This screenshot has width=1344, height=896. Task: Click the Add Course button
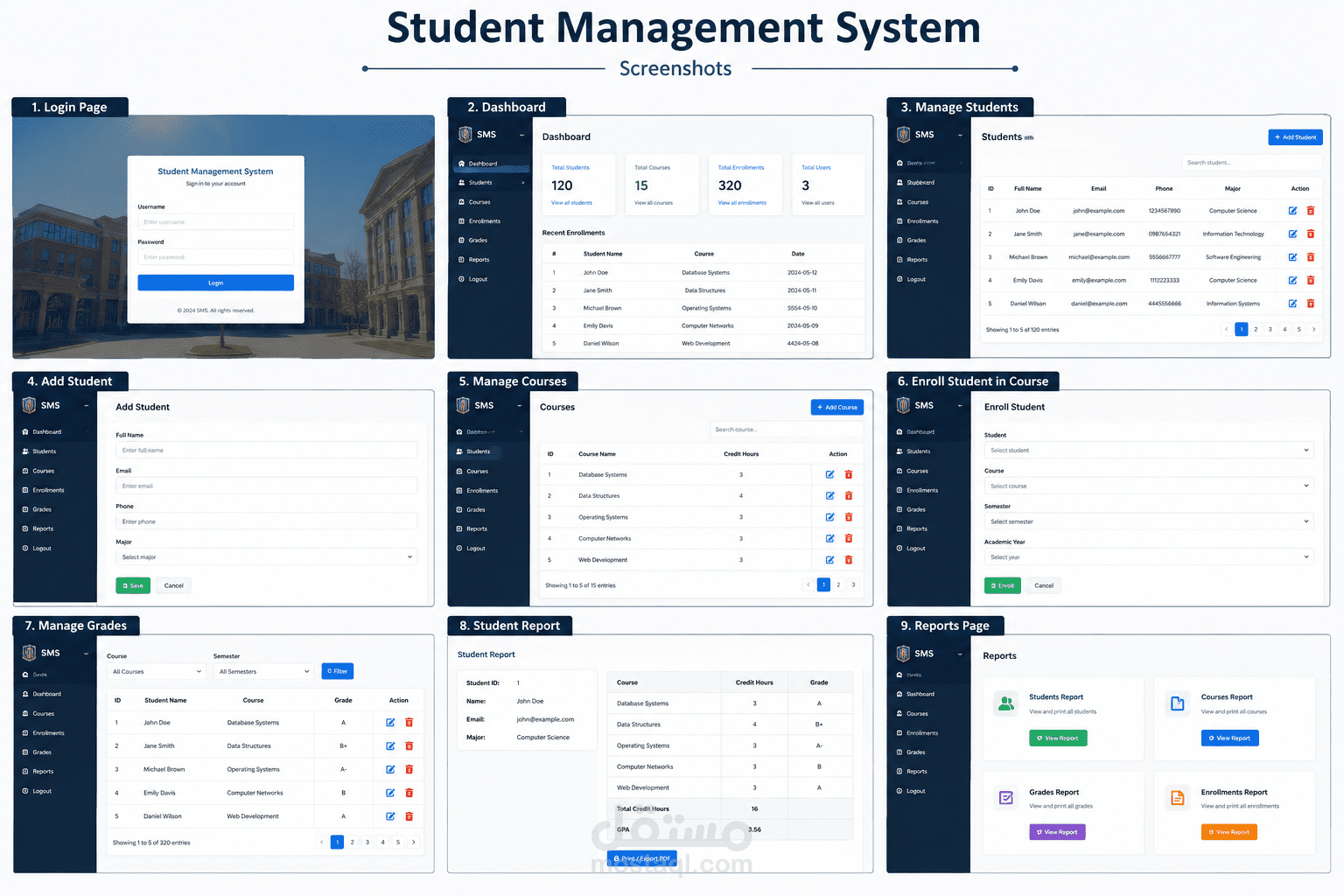click(837, 407)
